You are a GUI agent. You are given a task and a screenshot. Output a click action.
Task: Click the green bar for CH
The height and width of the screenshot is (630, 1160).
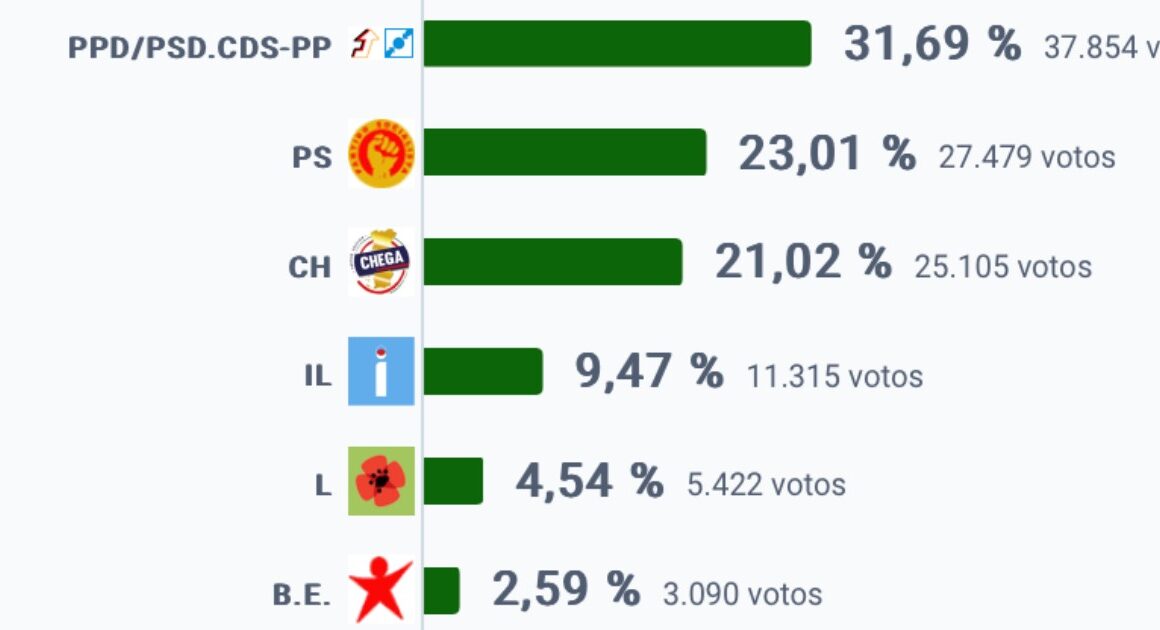tap(553, 262)
